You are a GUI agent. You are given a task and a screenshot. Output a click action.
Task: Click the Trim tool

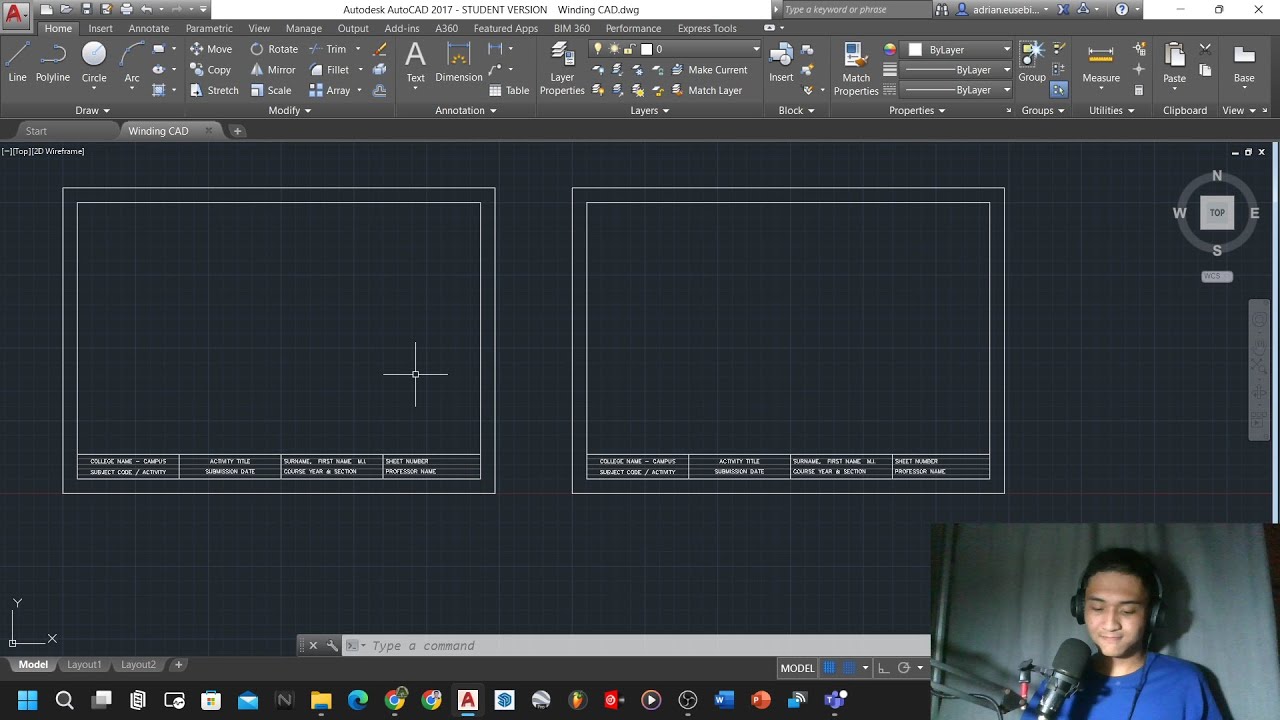[327, 49]
